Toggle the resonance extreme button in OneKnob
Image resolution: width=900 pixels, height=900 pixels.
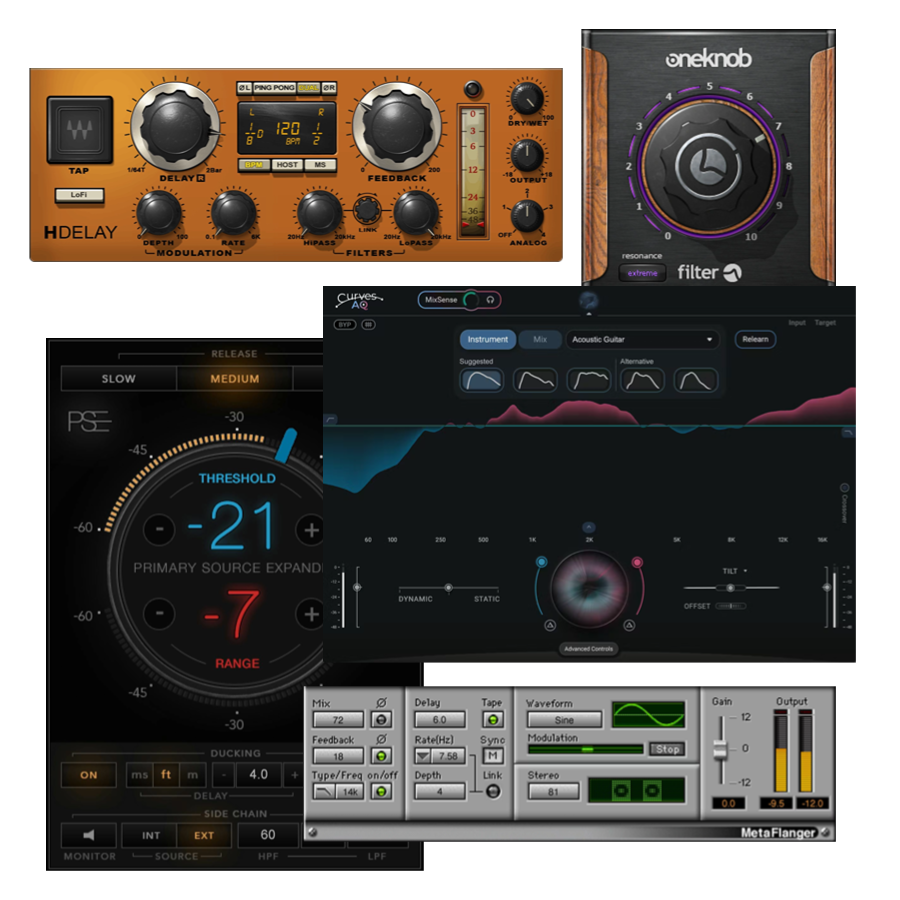coord(642,273)
